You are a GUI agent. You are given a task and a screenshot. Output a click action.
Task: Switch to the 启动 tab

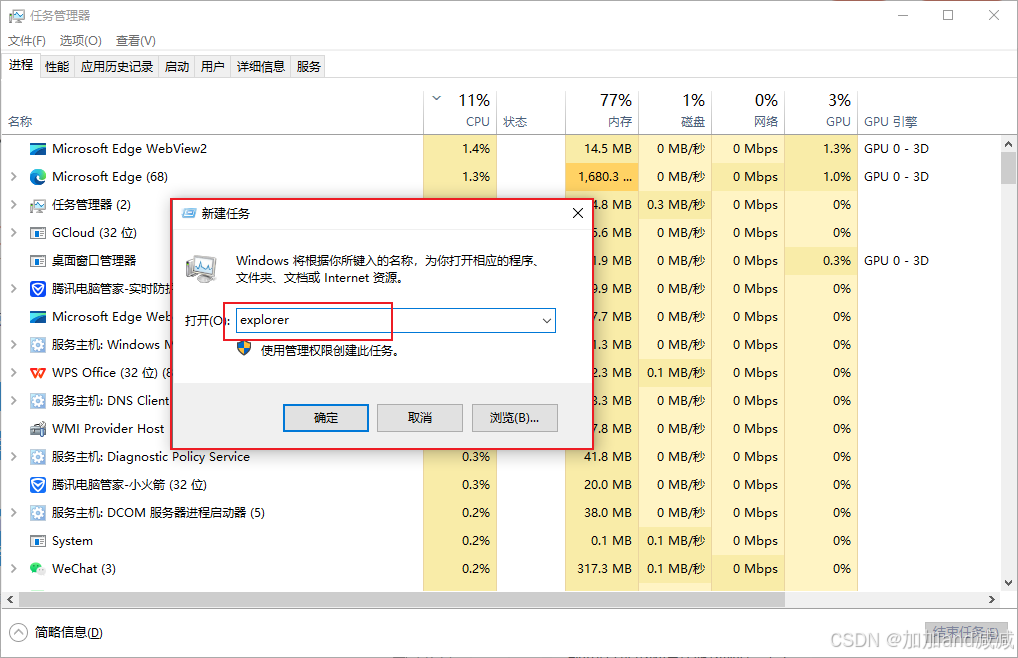pyautogui.click(x=177, y=66)
